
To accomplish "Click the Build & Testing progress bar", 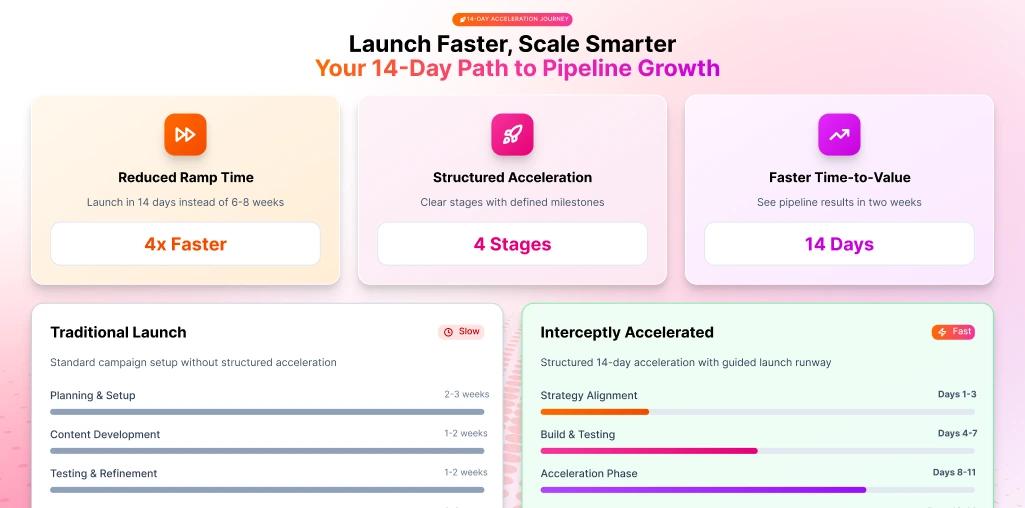I will click(x=757, y=451).
